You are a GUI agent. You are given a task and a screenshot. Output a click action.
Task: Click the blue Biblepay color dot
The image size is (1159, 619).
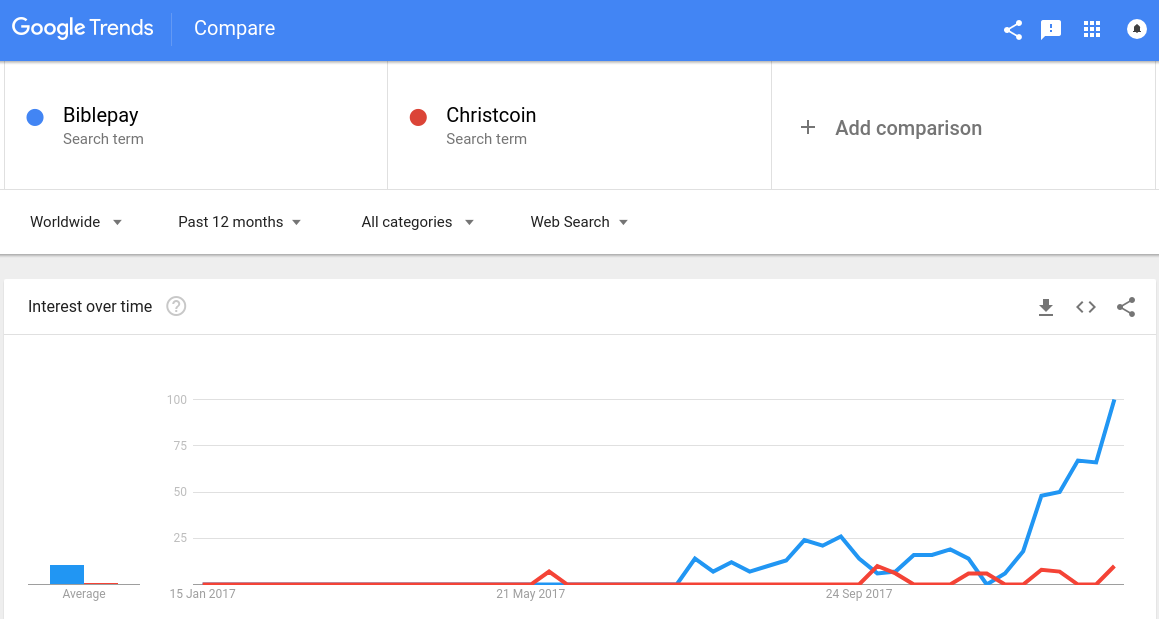35,118
